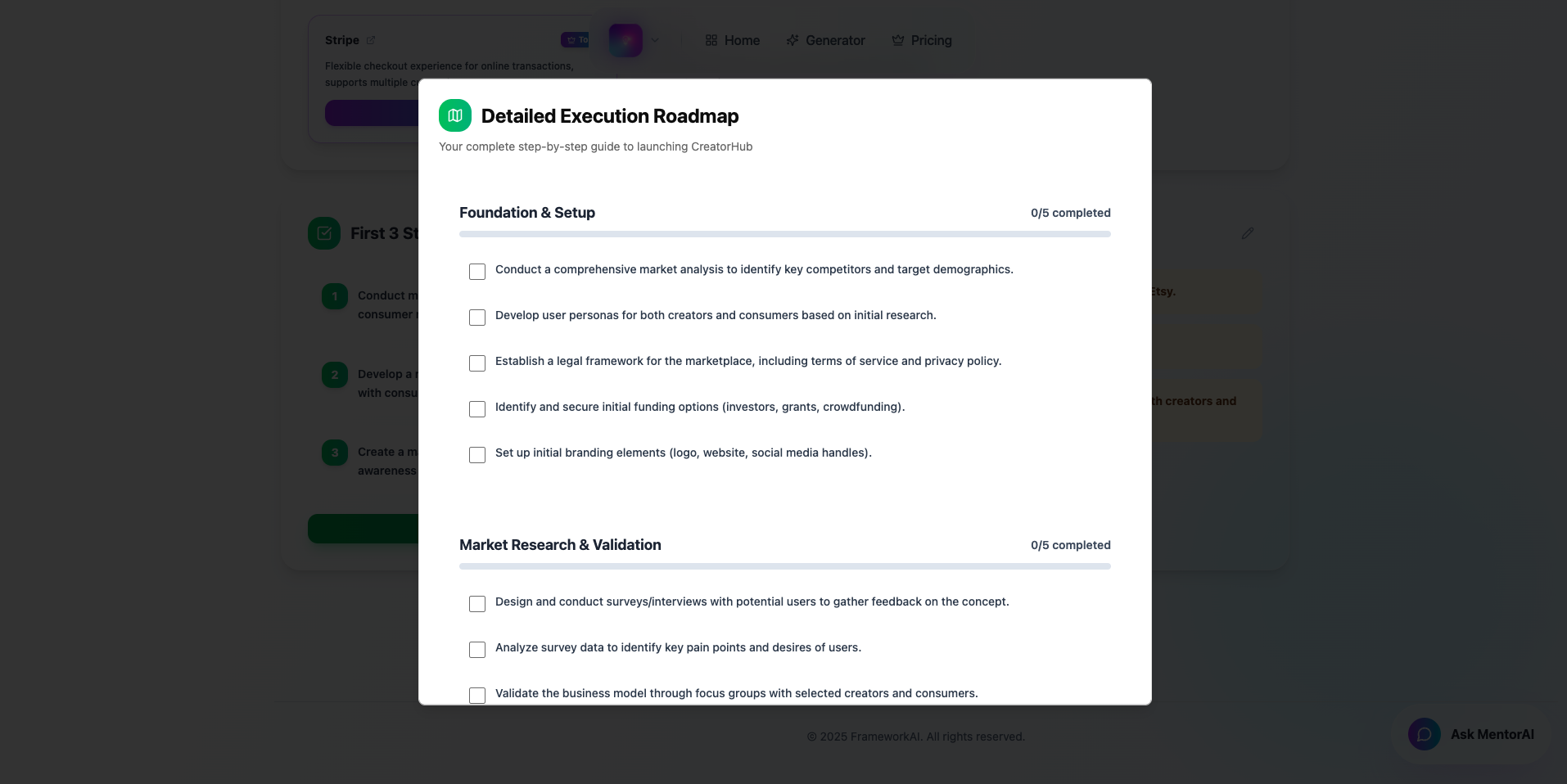Check the secure initial funding options box
This screenshot has width=1567, height=784.
[x=477, y=408]
